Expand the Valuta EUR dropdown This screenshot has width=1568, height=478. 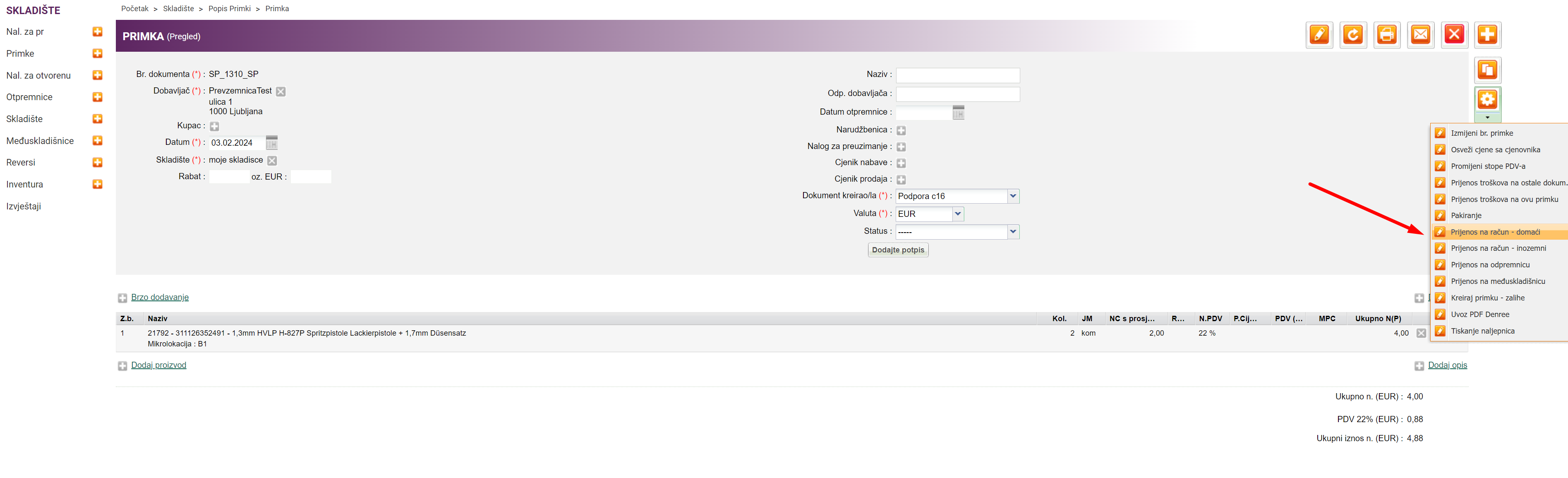coord(957,214)
